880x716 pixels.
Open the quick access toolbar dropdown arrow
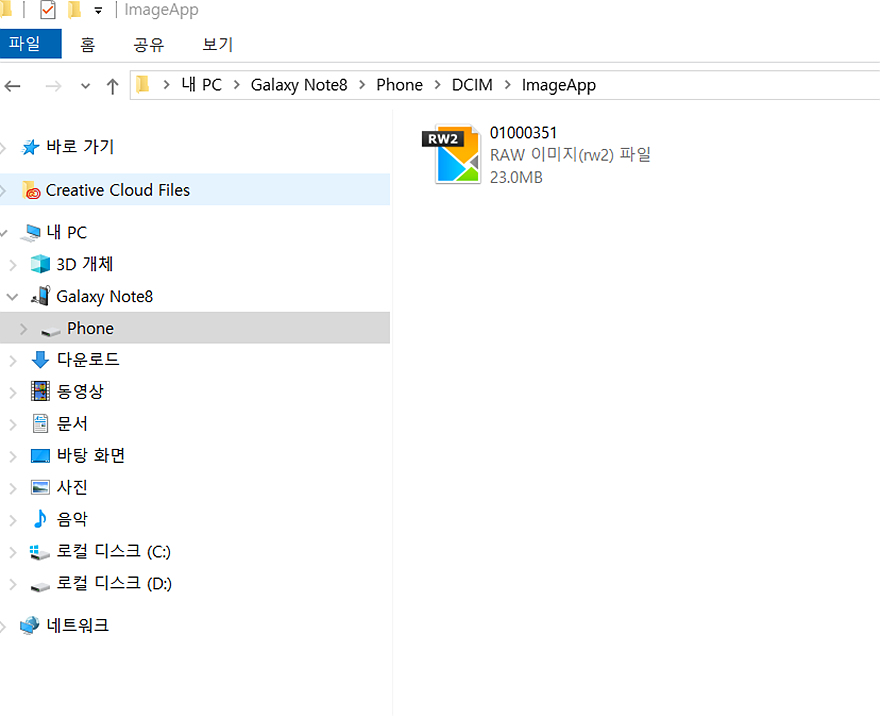click(98, 11)
